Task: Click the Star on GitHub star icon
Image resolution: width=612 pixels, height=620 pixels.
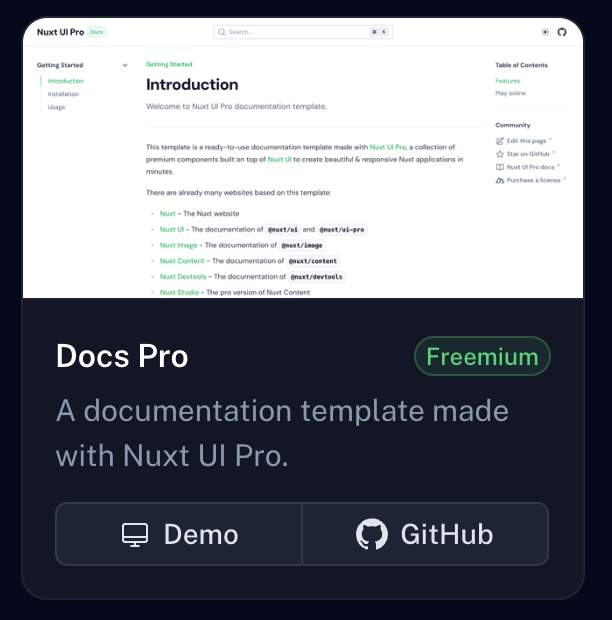Action: [x=500, y=154]
